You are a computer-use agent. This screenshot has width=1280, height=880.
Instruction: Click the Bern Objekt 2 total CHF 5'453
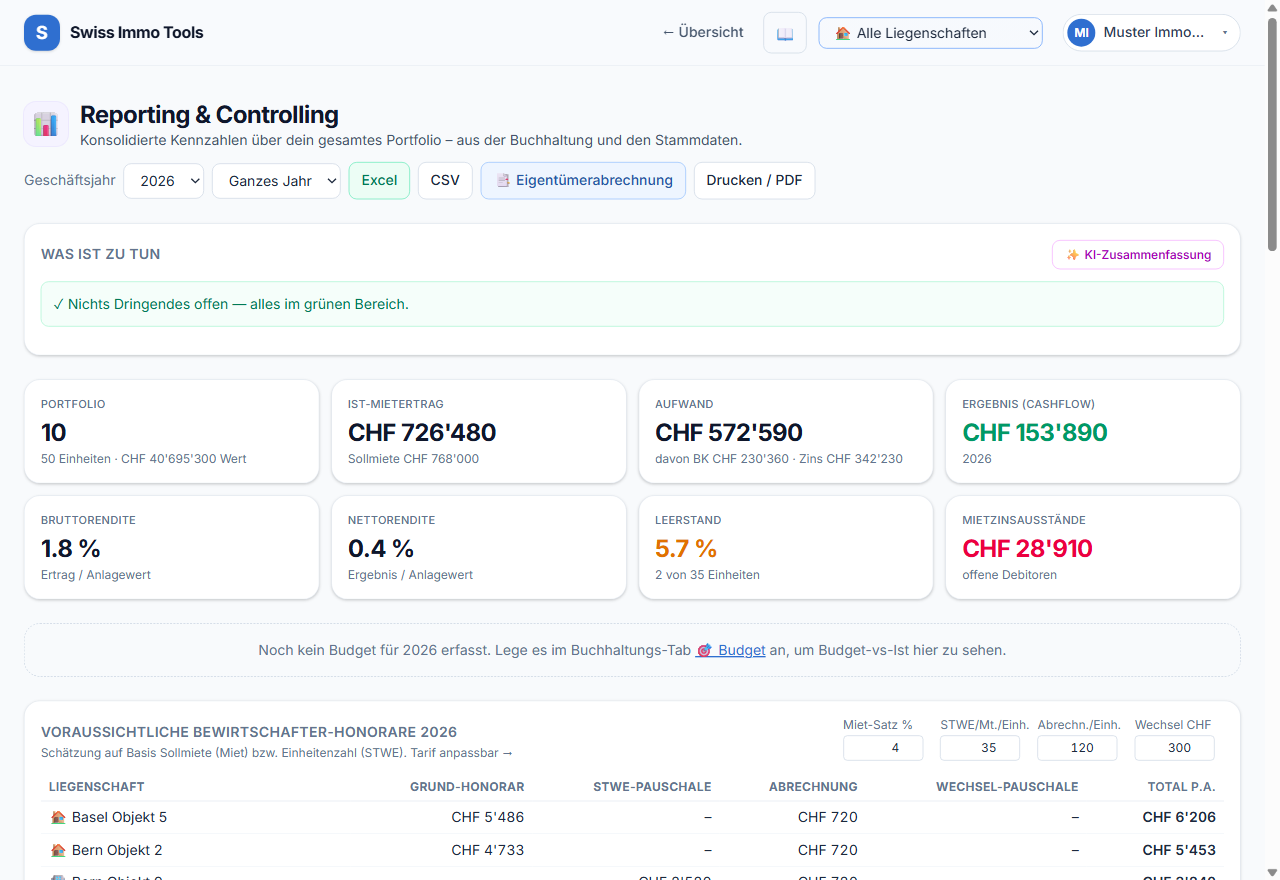1179,850
